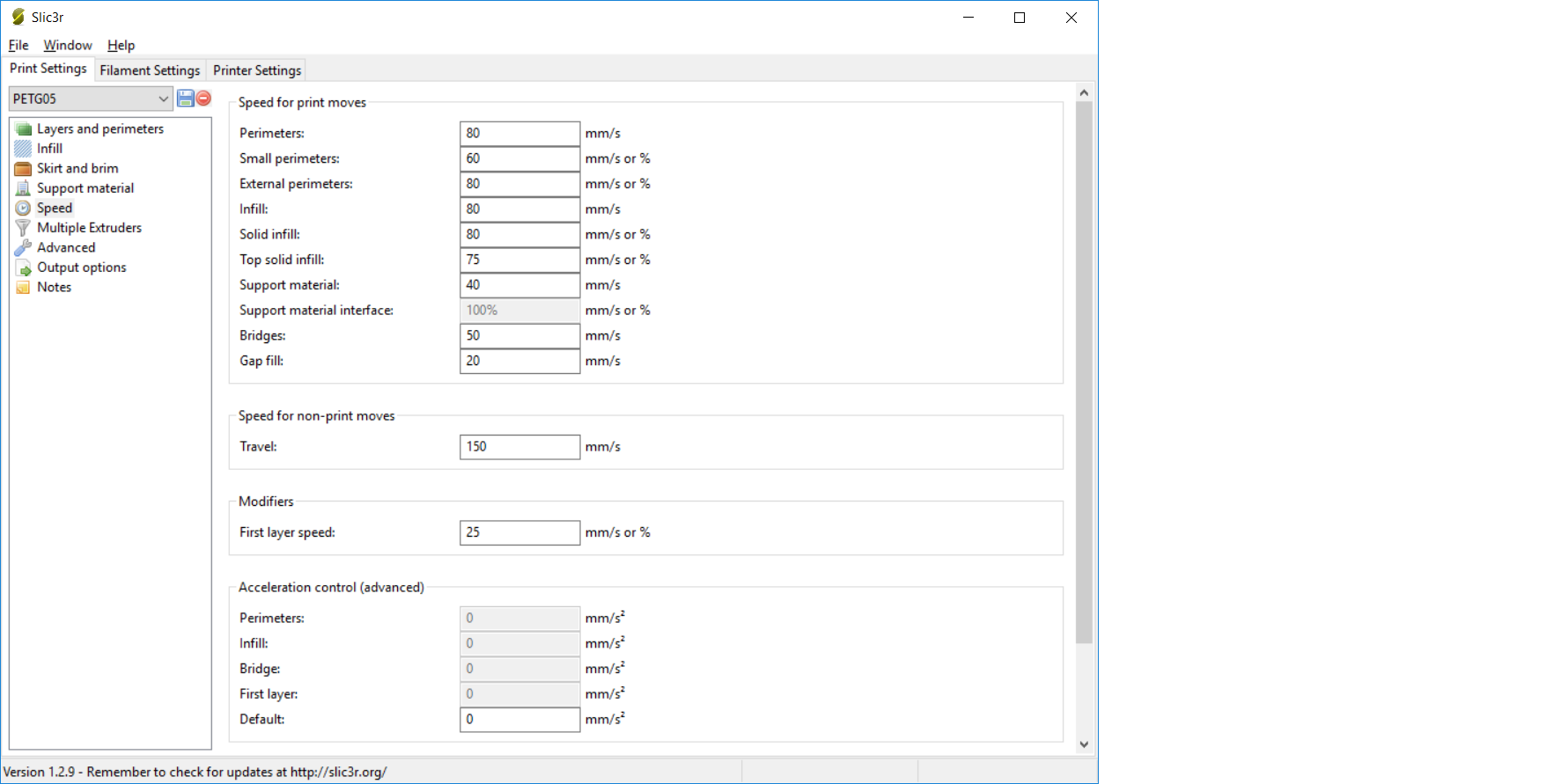Click the First layer speed field
The height and width of the screenshot is (784, 1561).
coord(519,532)
